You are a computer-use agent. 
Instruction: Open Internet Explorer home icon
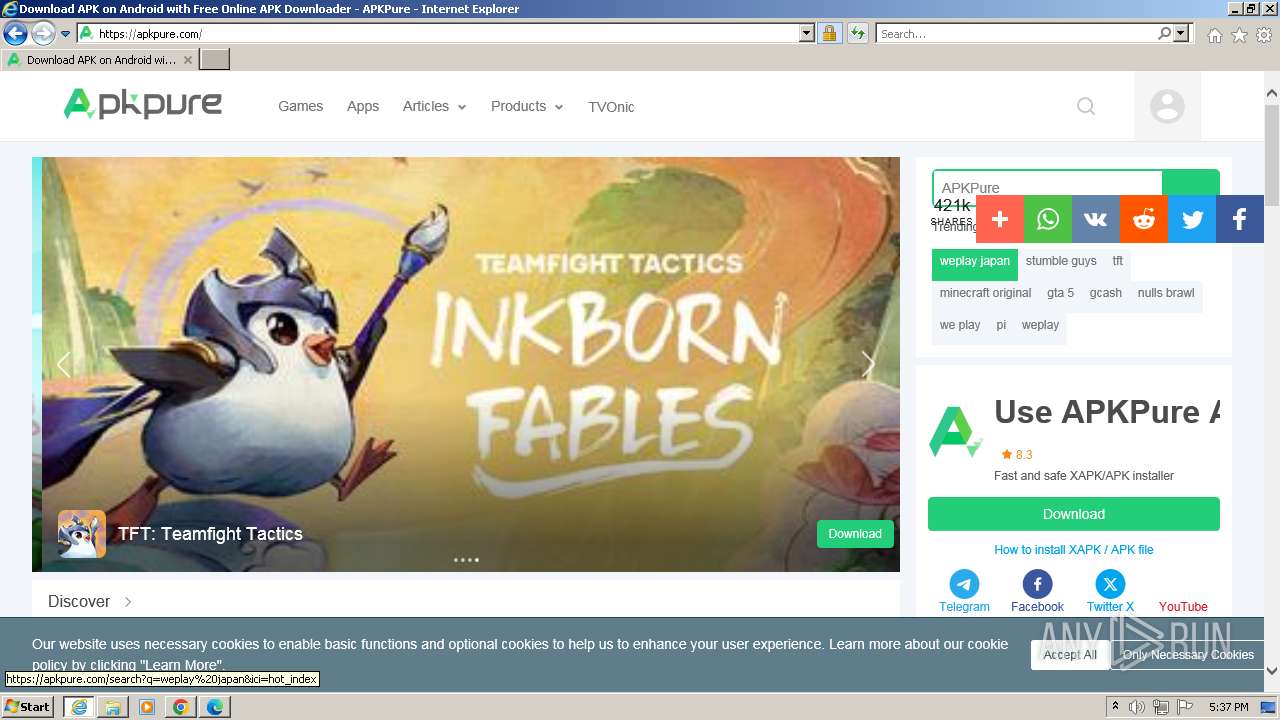[x=1214, y=35]
